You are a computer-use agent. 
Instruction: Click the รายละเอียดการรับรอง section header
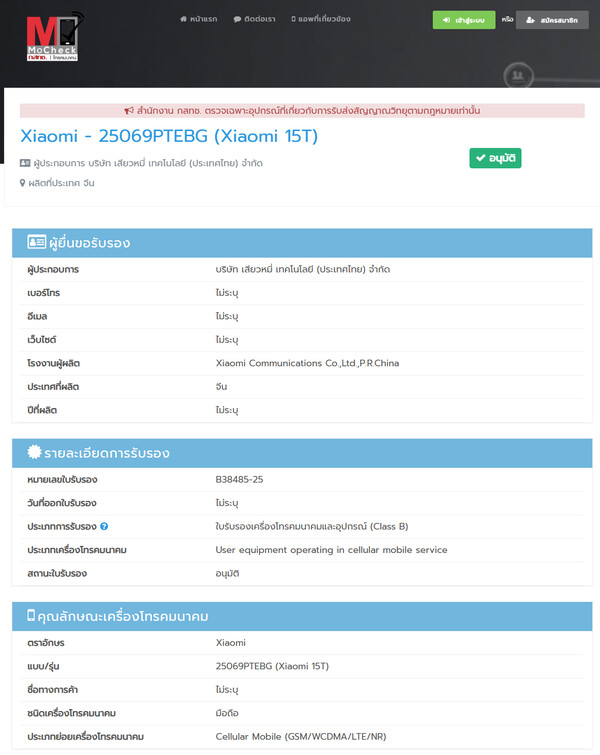tap(113, 453)
